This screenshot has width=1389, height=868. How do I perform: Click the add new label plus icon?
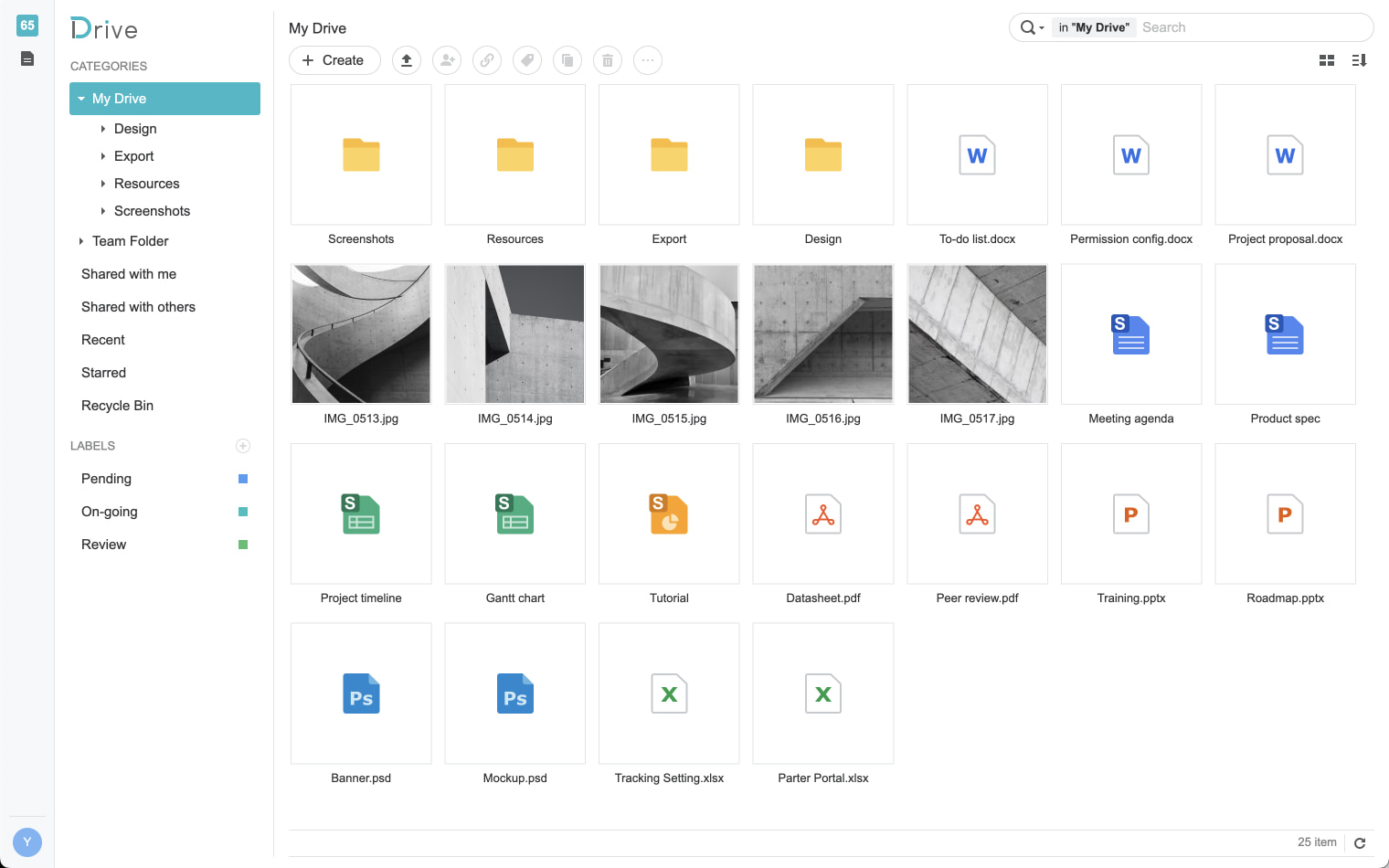point(243,446)
